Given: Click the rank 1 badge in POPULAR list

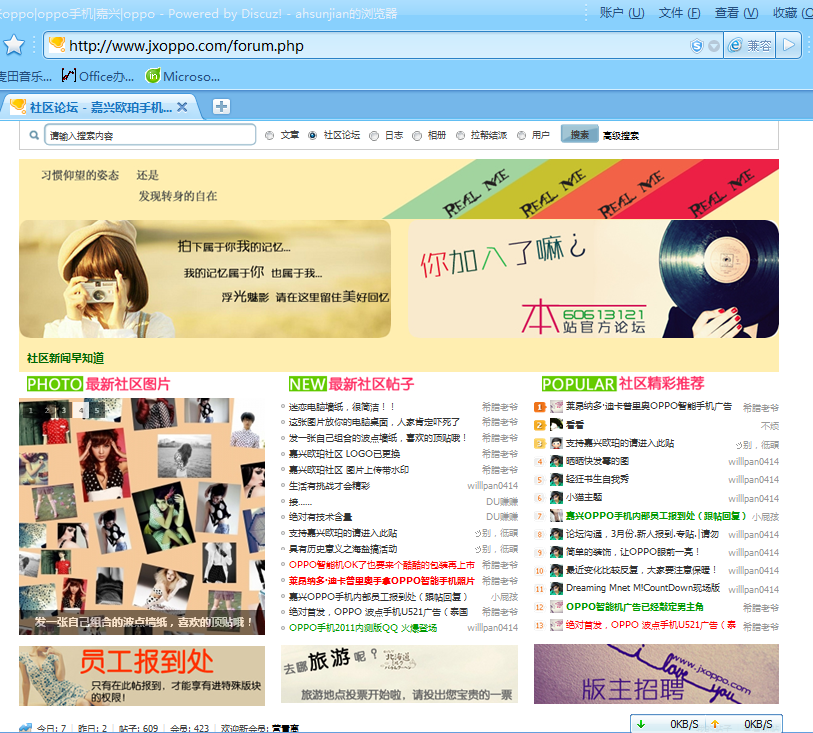Looking at the screenshot, I should pos(539,407).
